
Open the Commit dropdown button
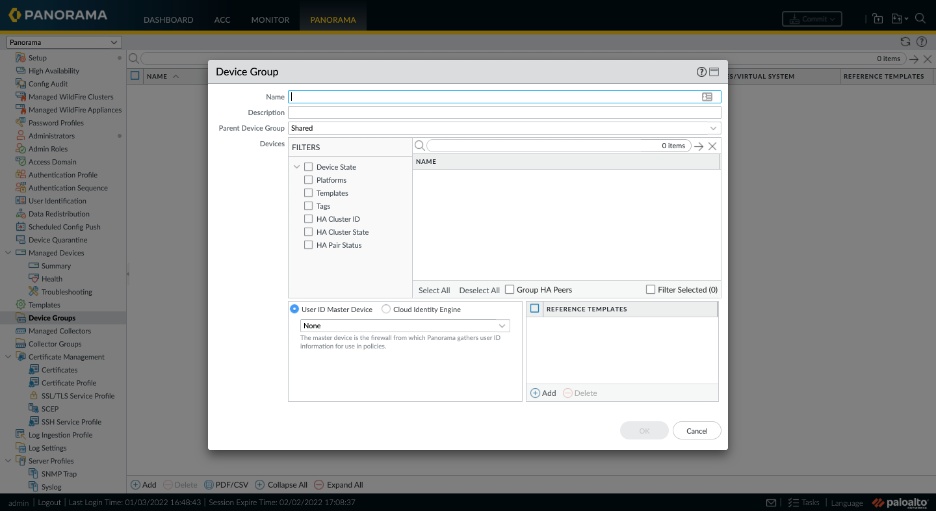pyautogui.click(x=812, y=19)
